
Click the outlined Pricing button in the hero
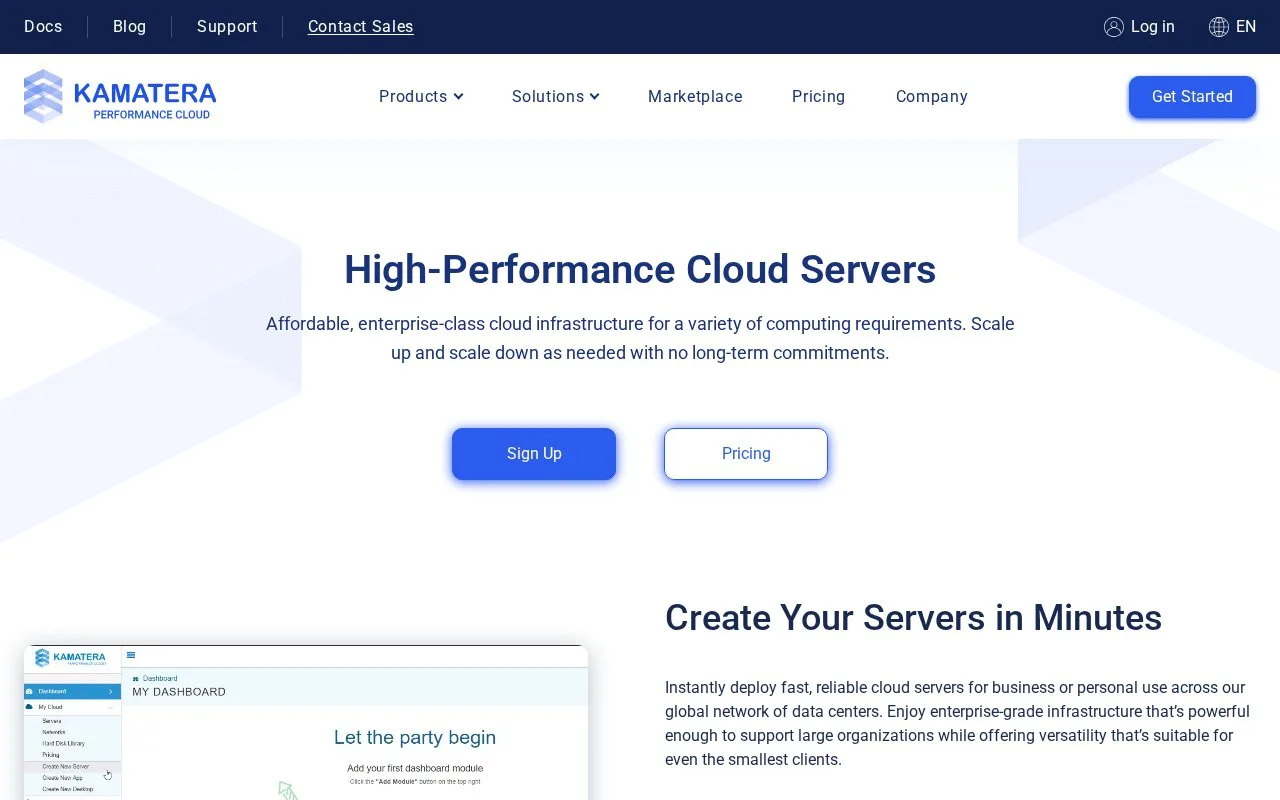(746, 454)
